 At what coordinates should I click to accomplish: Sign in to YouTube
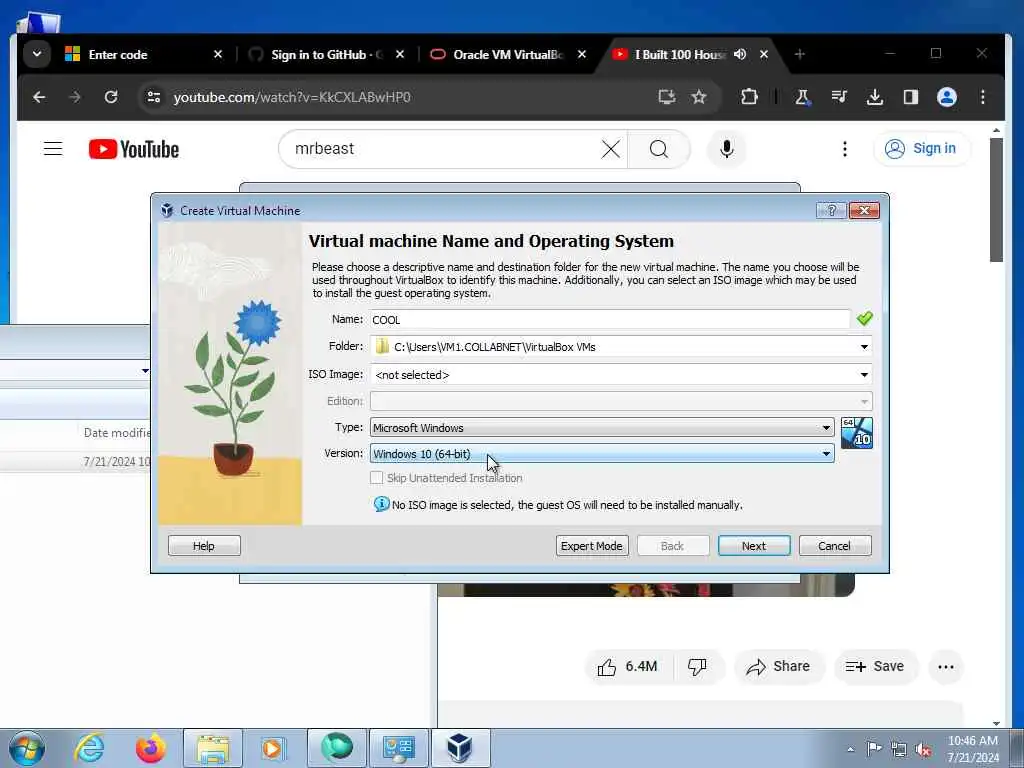coord(921,149)
